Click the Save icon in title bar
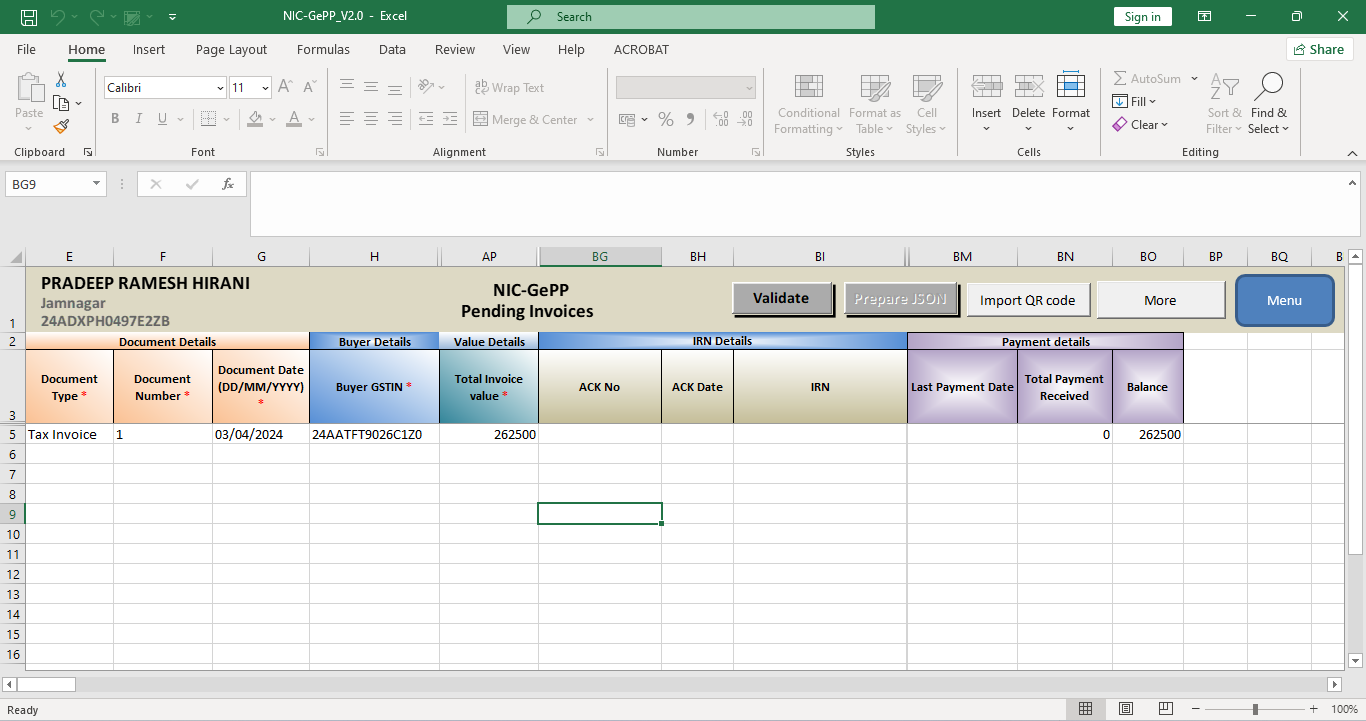Image resolution: width=1366 pixels, height=721 pixels. pyautogui.click(x=29, y=17)
